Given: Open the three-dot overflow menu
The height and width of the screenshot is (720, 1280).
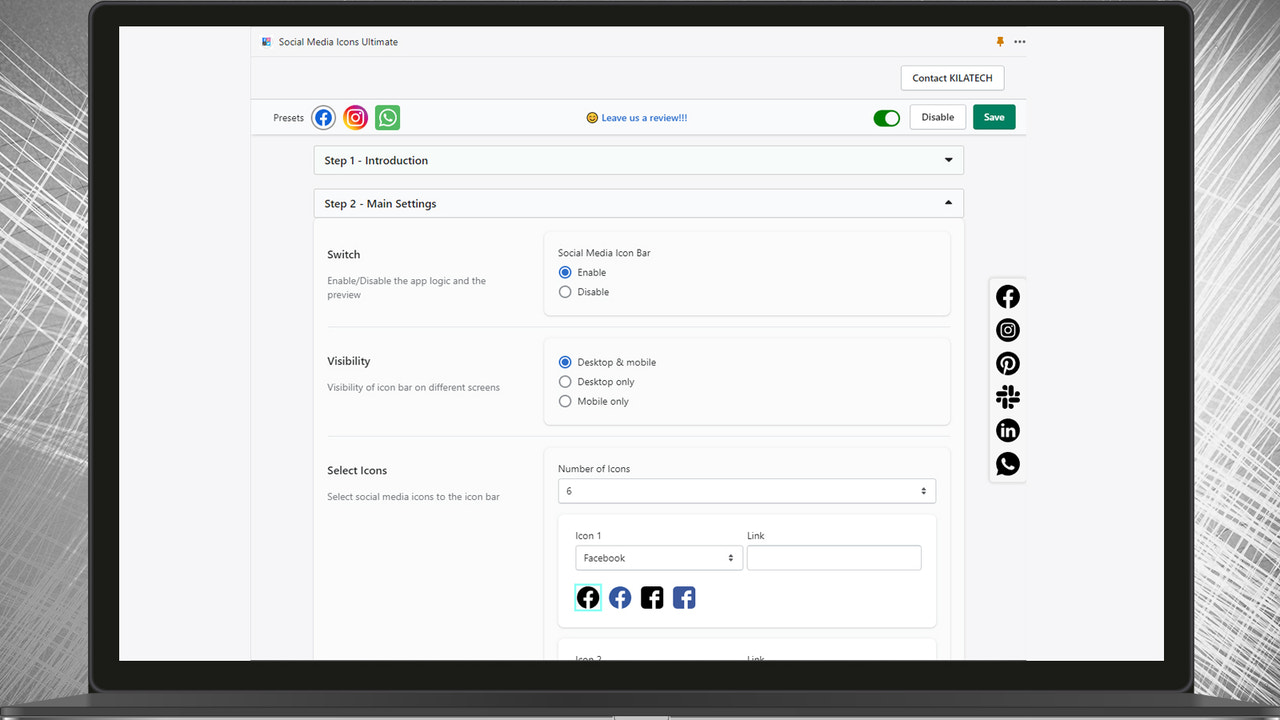Looking at the screenshot, I should 1019,41.
